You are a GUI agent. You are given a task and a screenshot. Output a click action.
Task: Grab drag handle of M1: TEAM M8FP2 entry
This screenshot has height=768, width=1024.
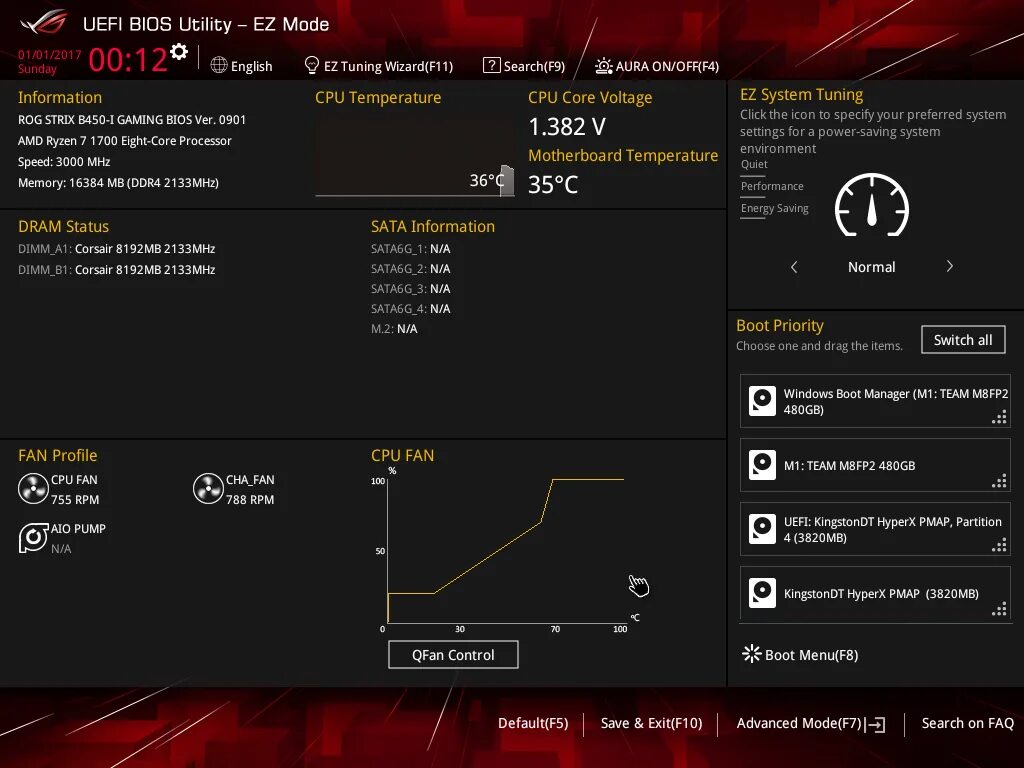coord(999,481)
